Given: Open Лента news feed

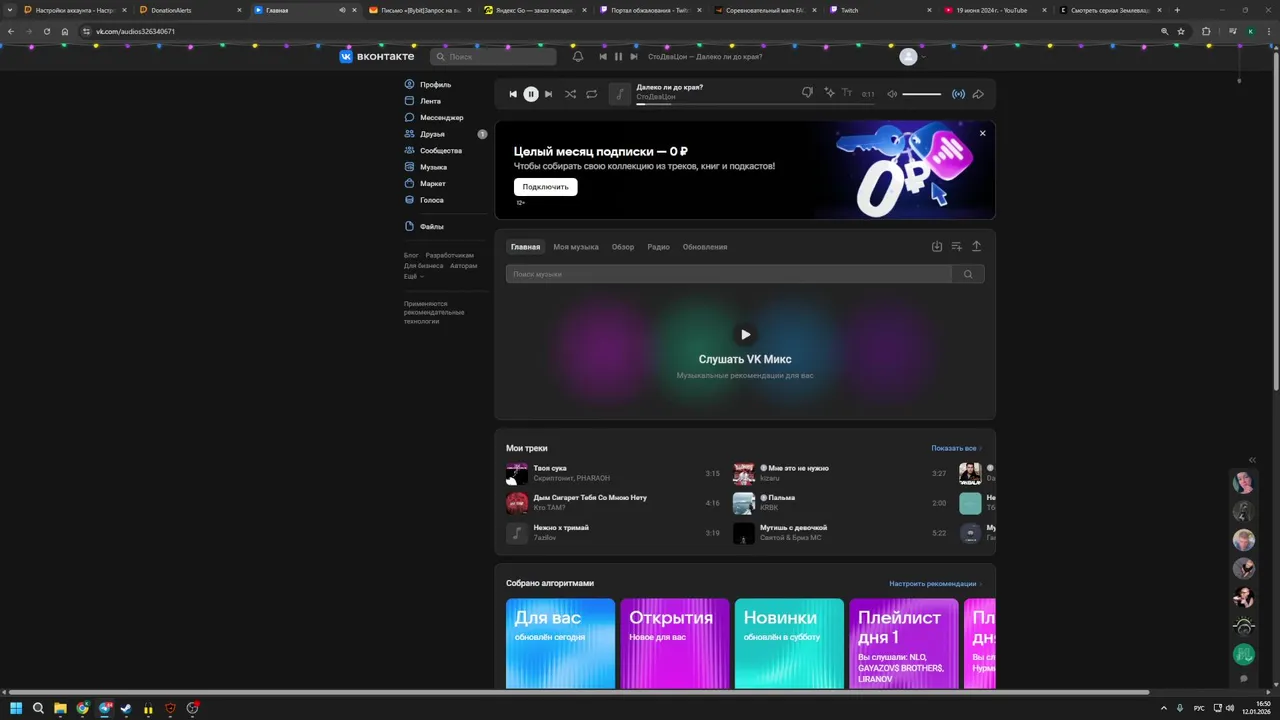Looking at the screenshot, I should (423, 101).
